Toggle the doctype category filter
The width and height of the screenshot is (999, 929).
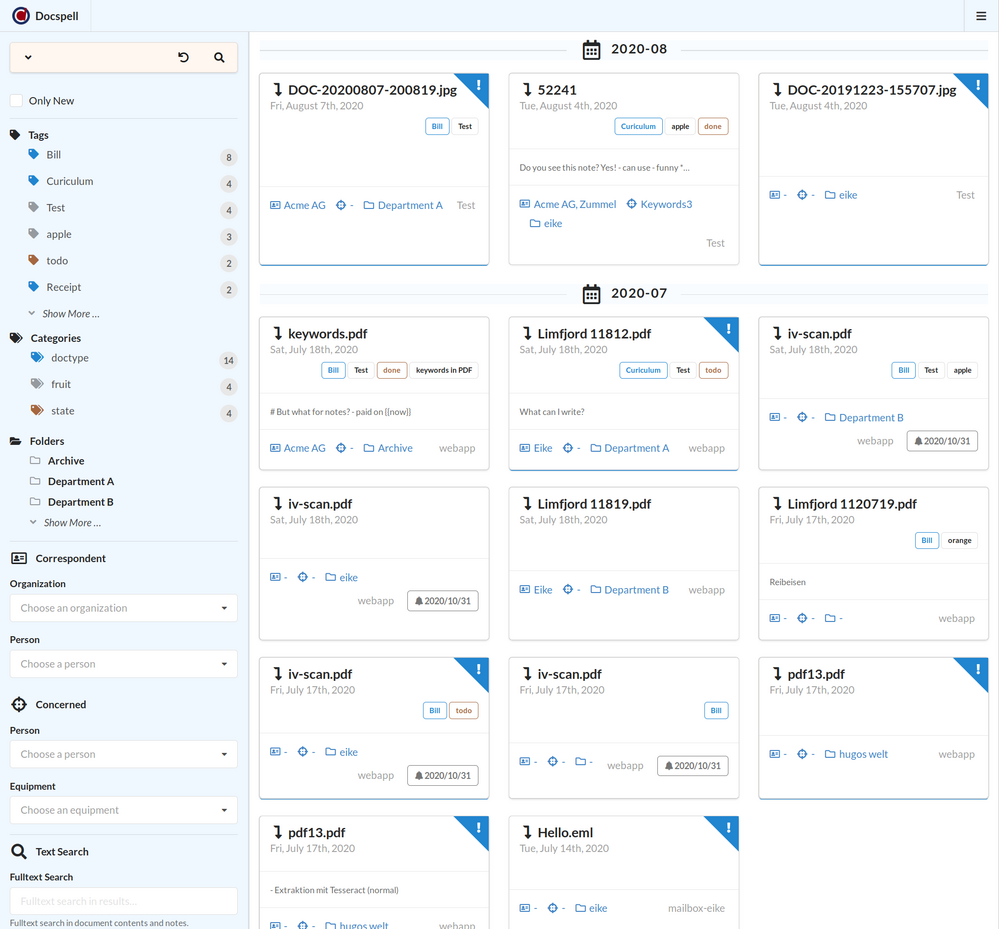point(68,358)
